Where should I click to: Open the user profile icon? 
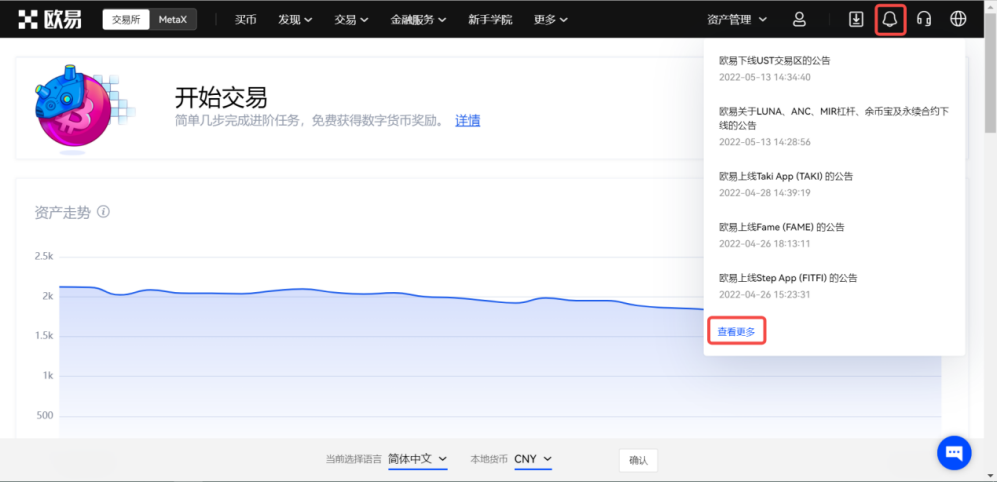coord(799,19)
